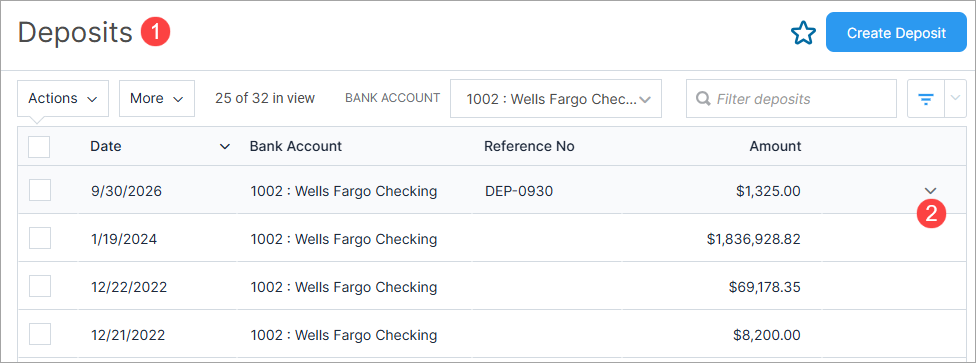
Task: Click the favorite star icon
Action: click(x=803, y=33)
